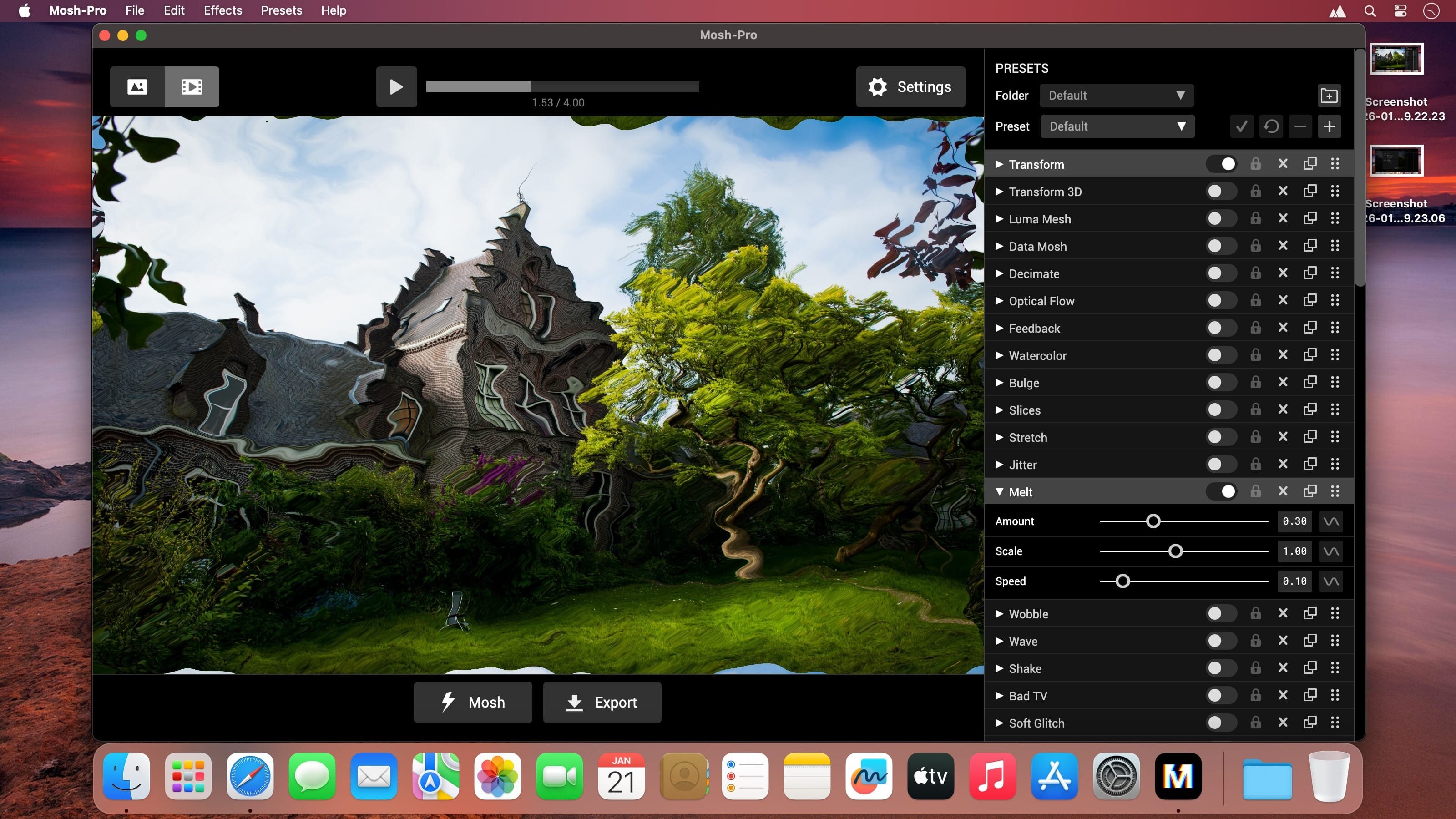This screenshot has width=1456, height=819.
Task: Open the Effects menu
Action: 222,11
